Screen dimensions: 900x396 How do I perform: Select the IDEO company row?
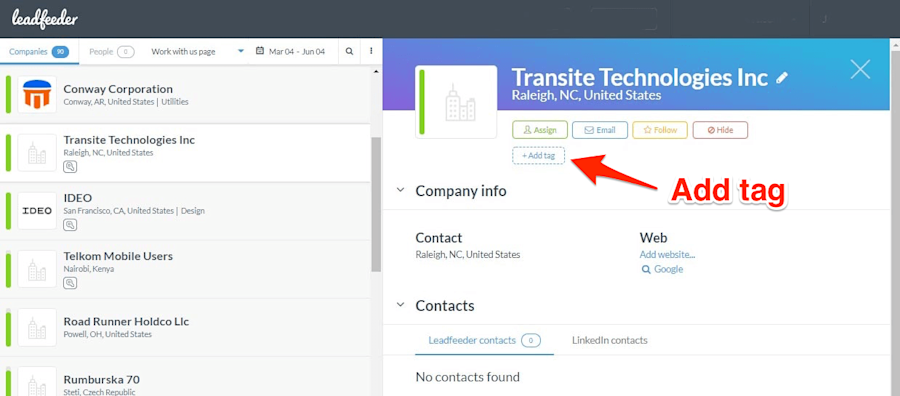[x=186, y=211]
